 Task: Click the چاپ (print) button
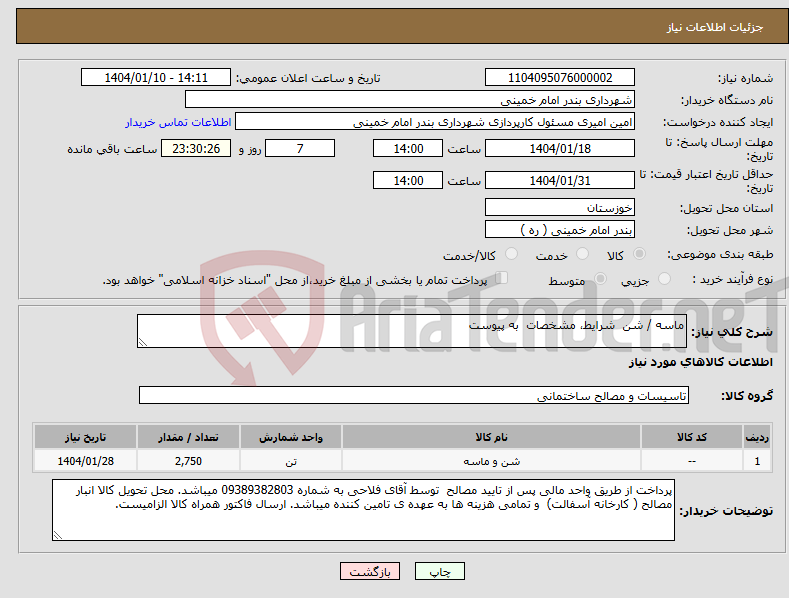pos(439,571)
